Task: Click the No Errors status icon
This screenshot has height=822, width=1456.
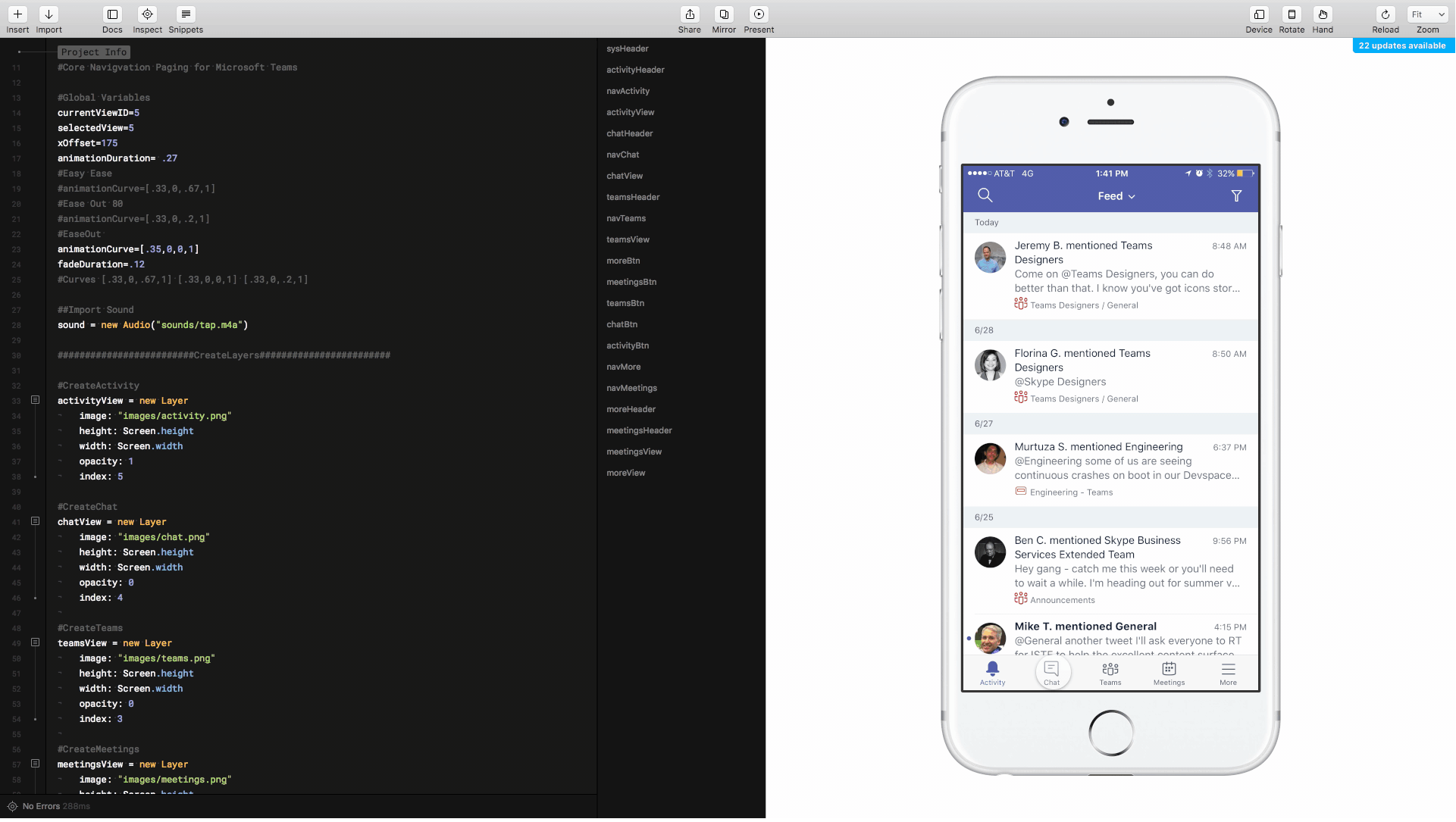Action: (x=12, y=806)
